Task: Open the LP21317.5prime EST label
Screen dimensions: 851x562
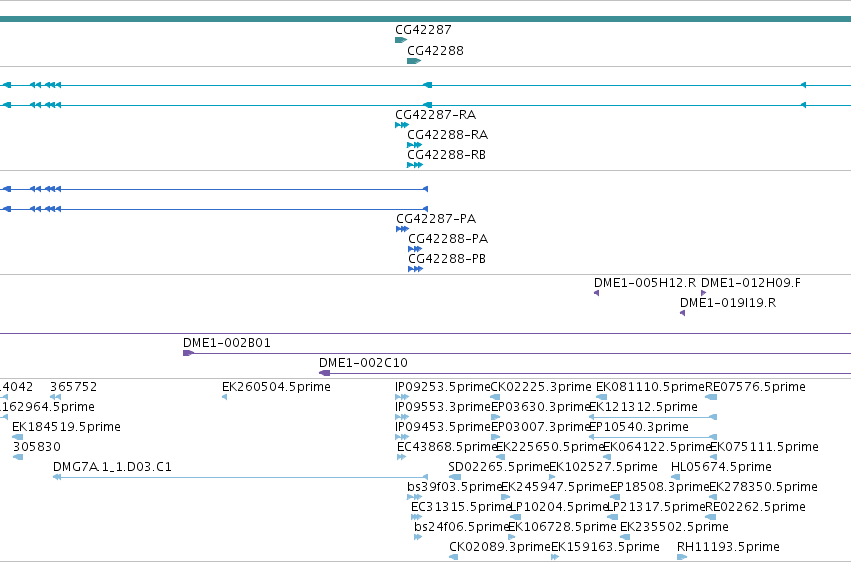Action: [x=656, y=507]
